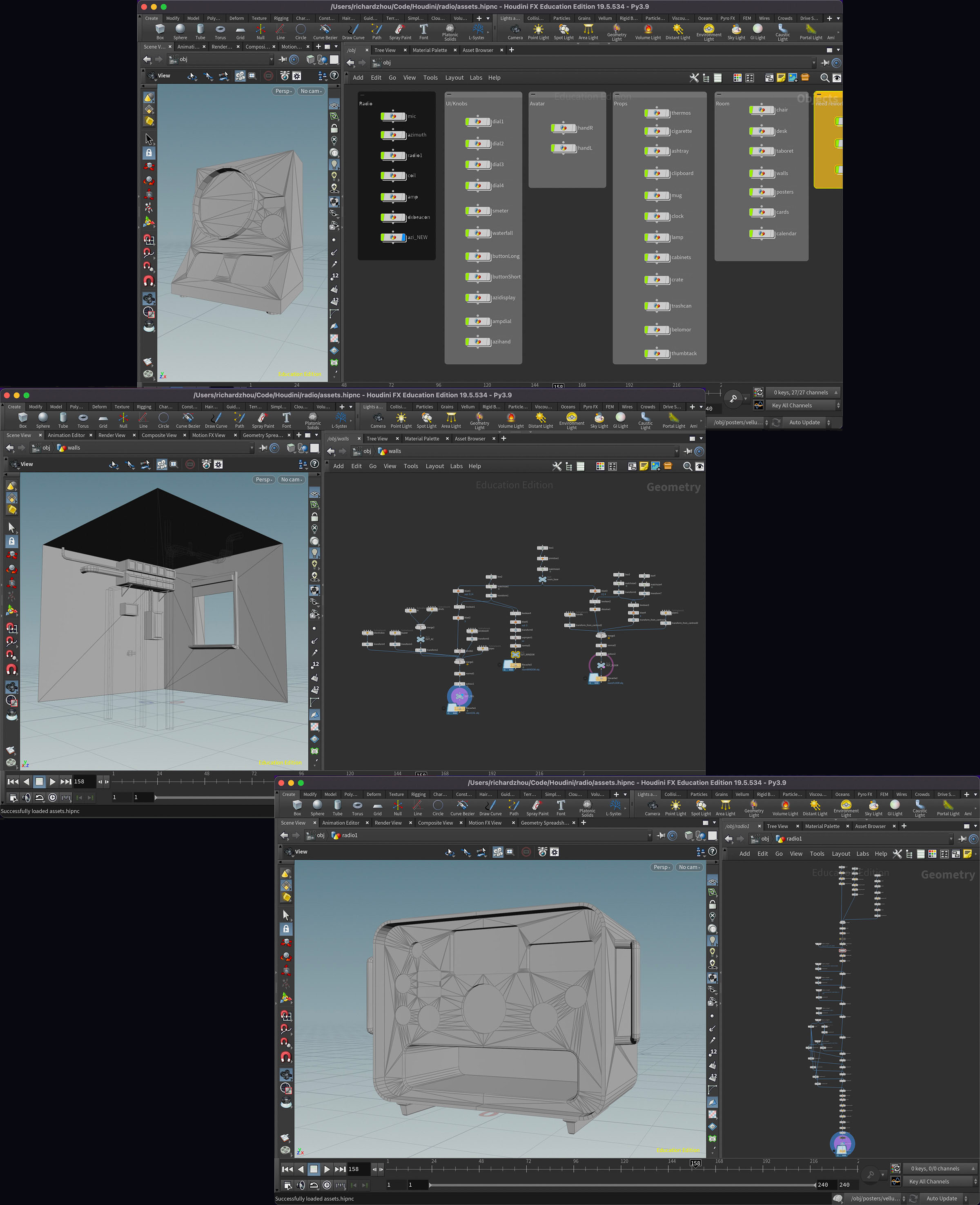Toggle display flag on azimuth node
The width and height of the screenshot is (980, 1205).
tap(403, 135)
